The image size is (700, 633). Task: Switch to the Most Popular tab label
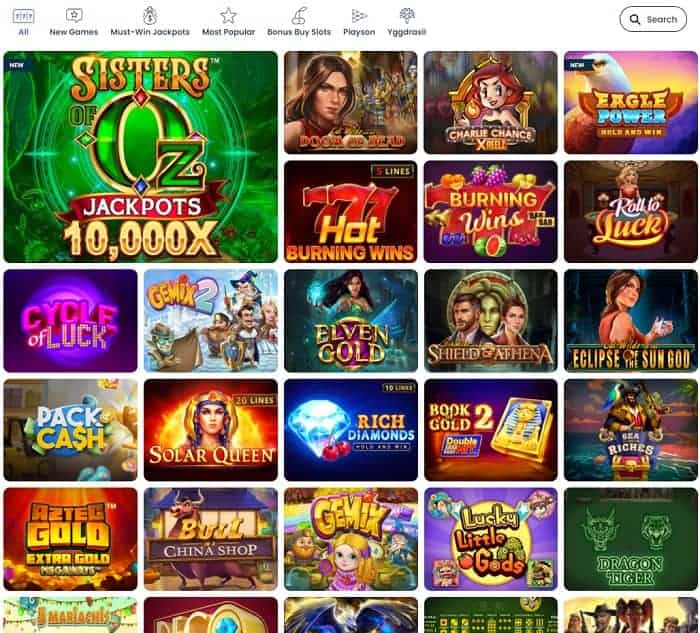pyautogui.click(x=229, y=32)
